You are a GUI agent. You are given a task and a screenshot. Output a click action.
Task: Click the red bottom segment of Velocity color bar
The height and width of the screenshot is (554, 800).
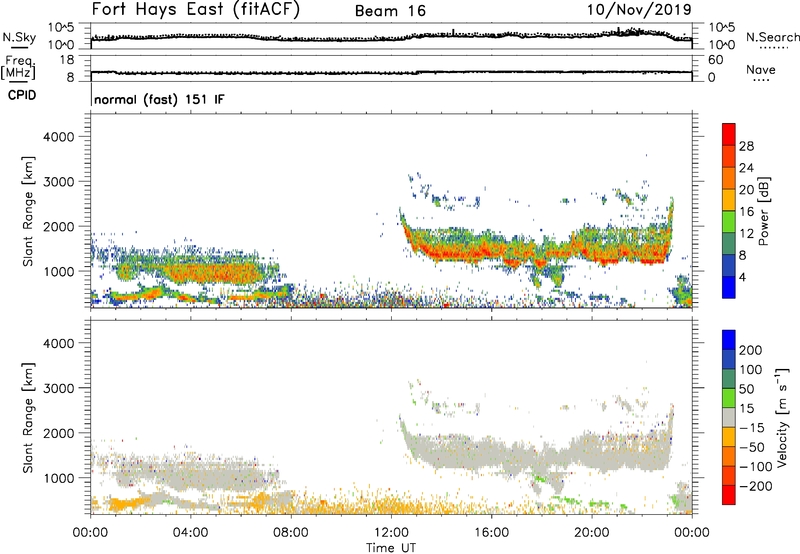click(729, 495)
